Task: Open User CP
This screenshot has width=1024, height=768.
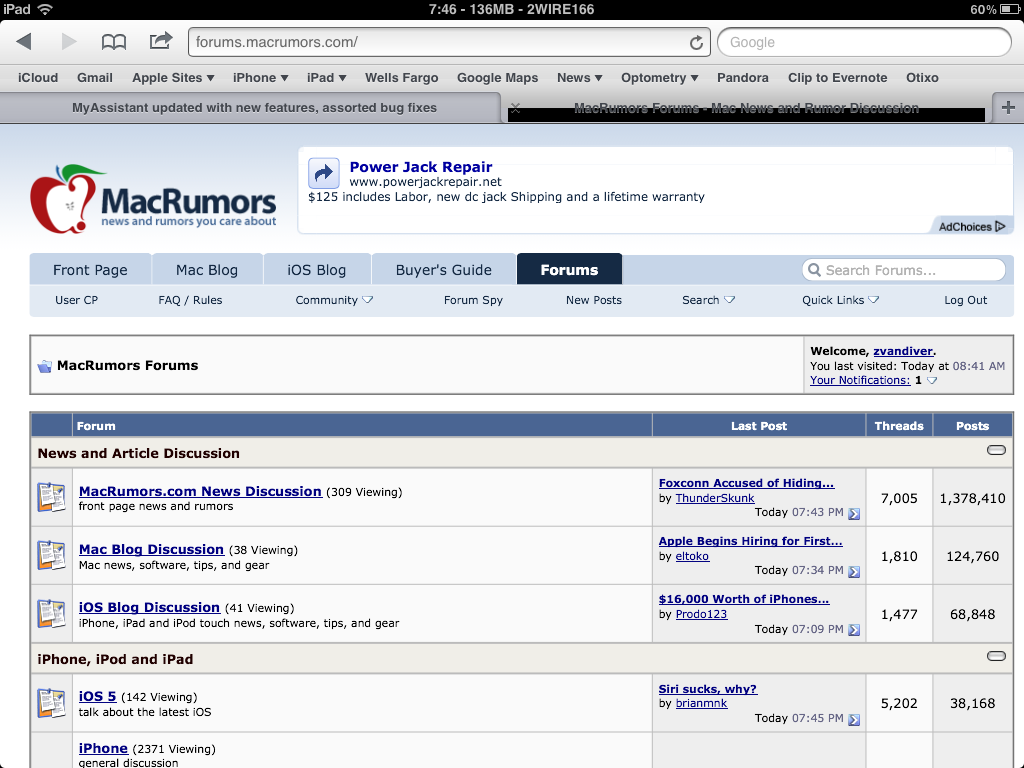Action: pyautogui.click(x=76, y=300)
